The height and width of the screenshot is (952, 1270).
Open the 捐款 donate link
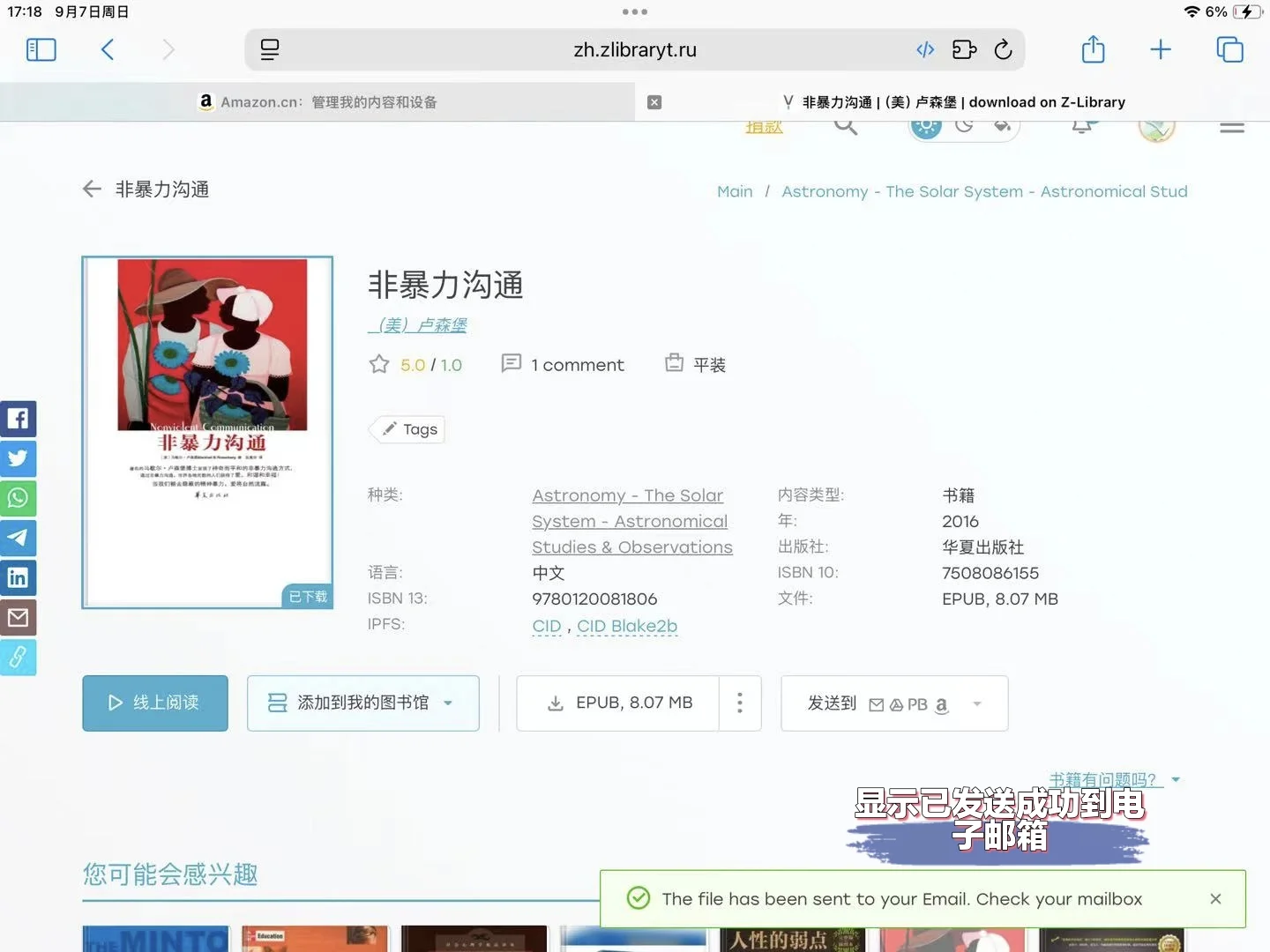coord(764,127)
